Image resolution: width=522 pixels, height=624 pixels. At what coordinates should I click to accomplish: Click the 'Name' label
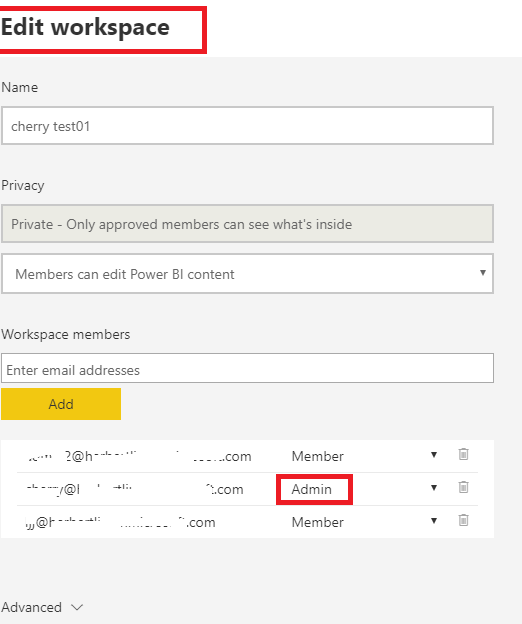coord(19,87)
